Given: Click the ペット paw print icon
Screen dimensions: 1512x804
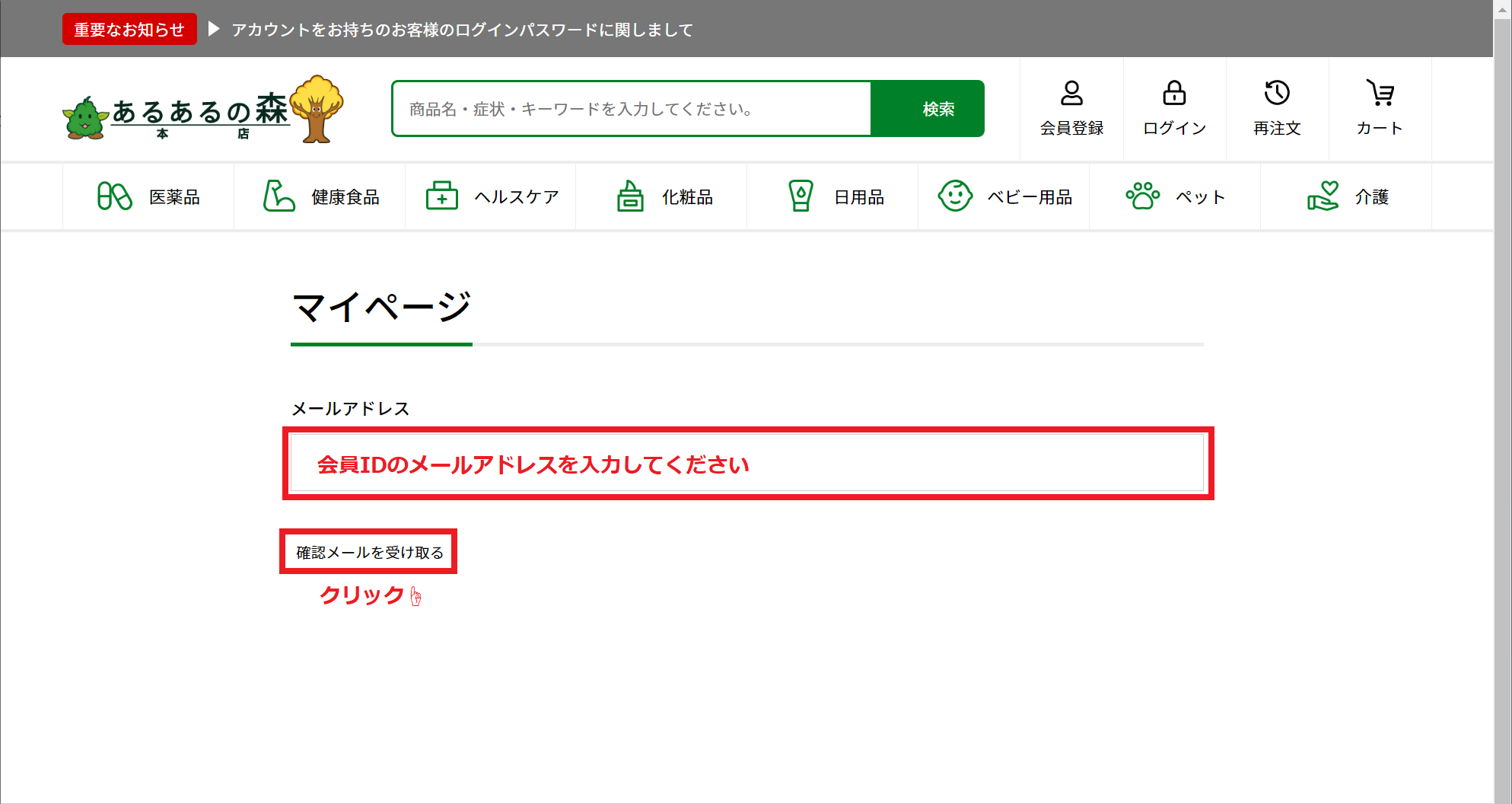Looking at the screenshot, I should pyautogui.click(x=1142, y=196).
